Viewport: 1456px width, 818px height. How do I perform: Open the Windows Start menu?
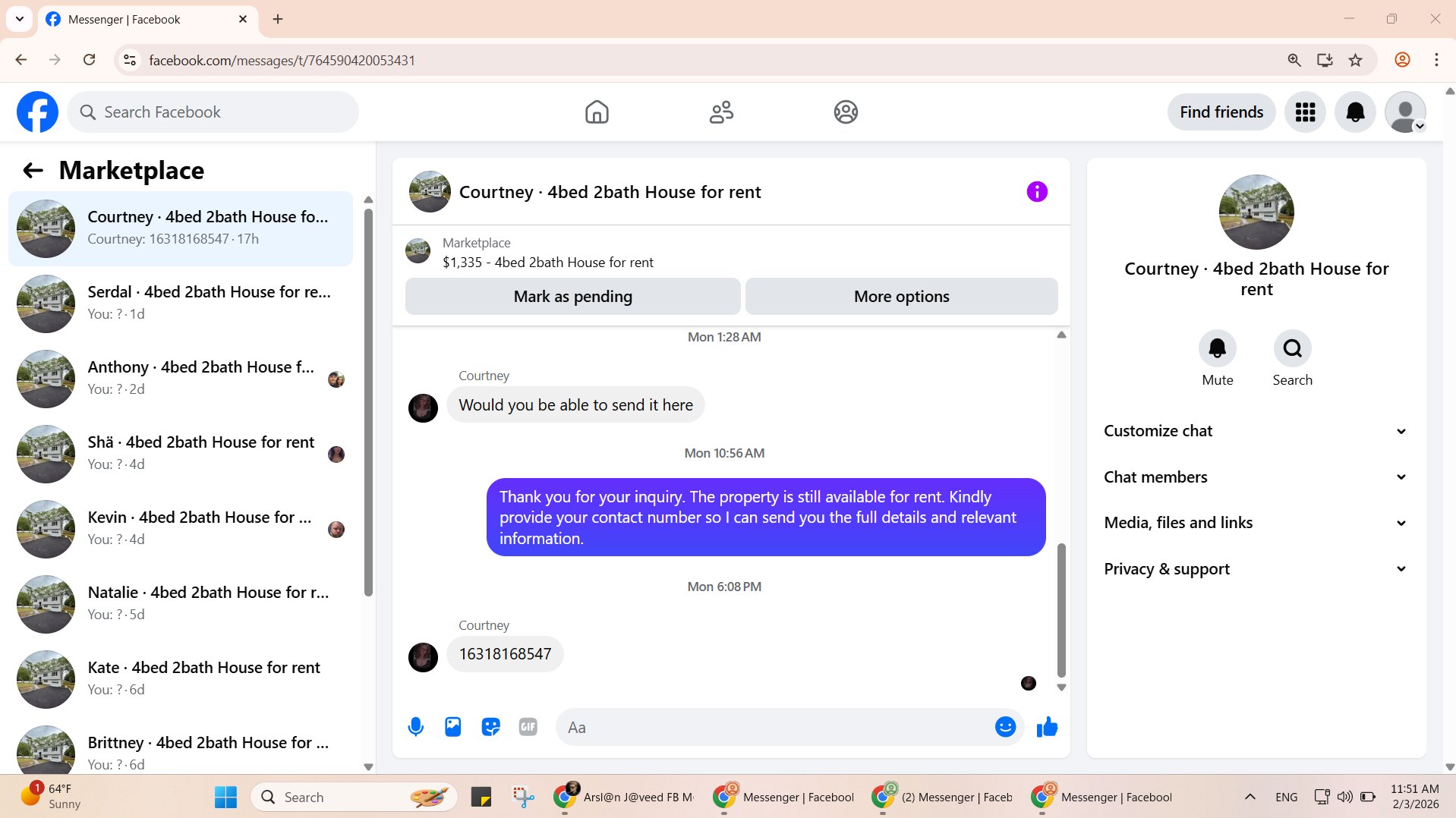[x=225, y=798]
